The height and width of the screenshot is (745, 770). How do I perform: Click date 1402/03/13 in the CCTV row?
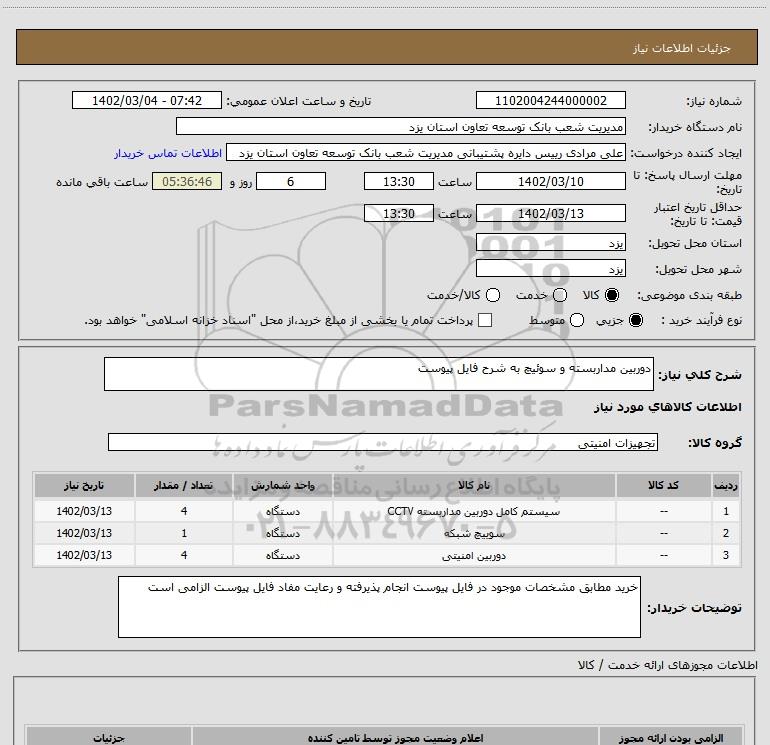tap(84, 511)
